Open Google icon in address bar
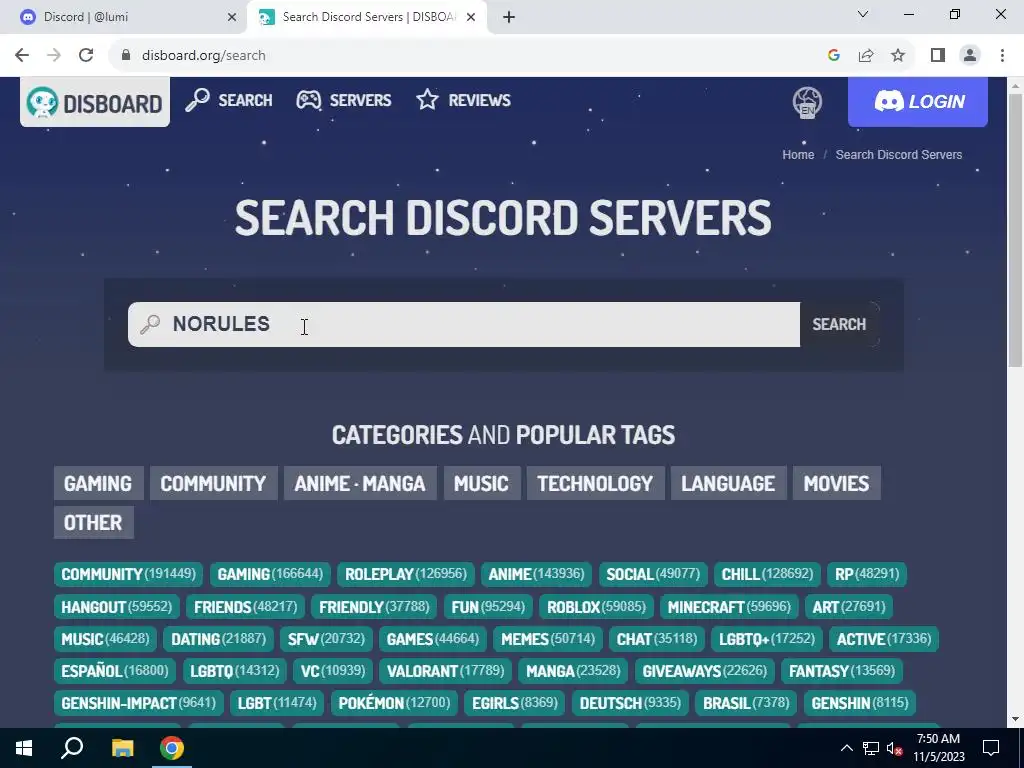 (833, 56)
